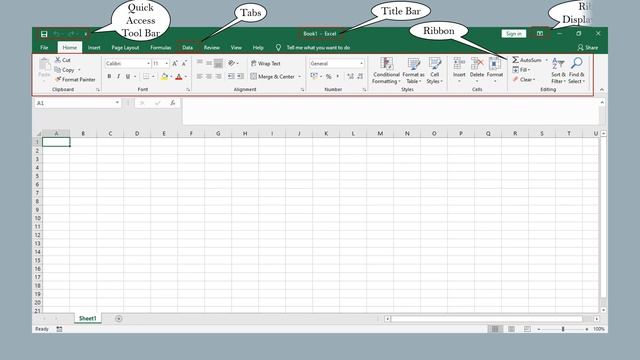
Task: Toggle Underline formatting
Action: 128,76
